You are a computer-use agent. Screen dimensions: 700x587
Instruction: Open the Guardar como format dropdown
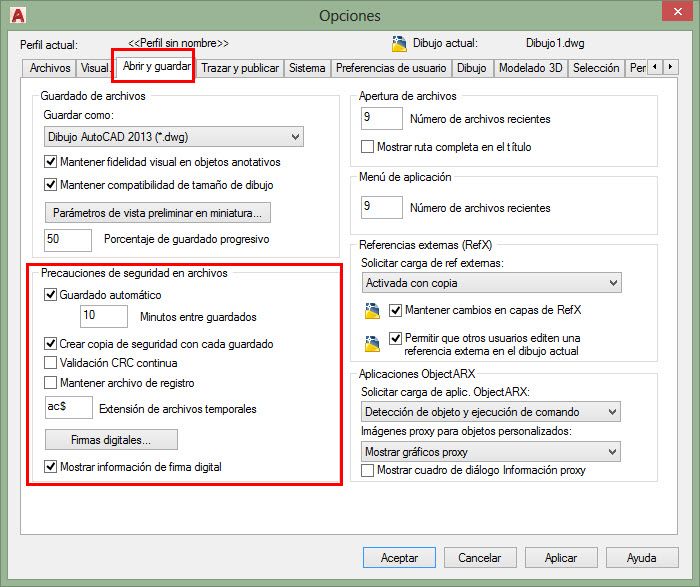[x=174, y=137]
